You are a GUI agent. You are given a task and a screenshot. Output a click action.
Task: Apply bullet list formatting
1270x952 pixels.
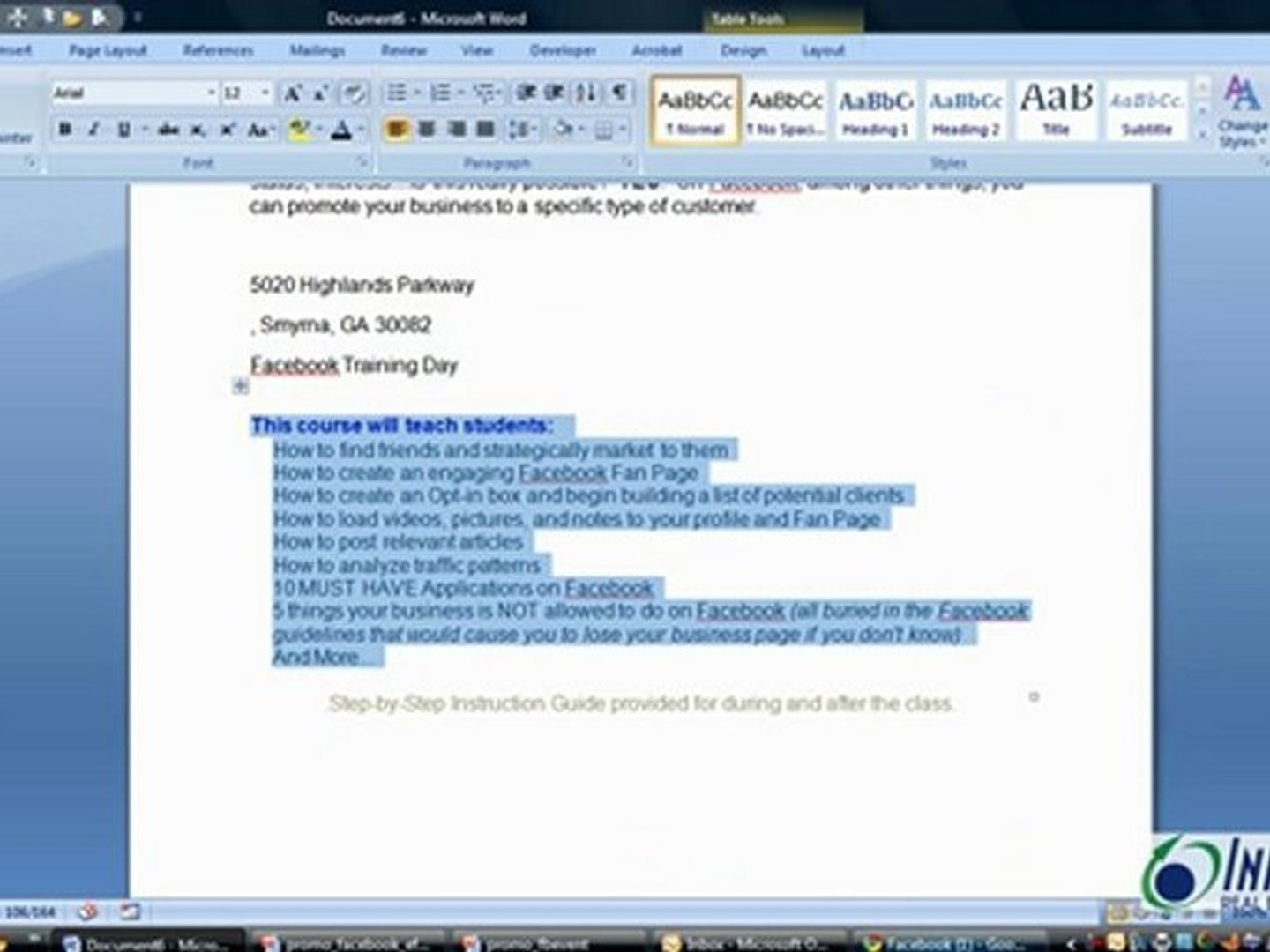398,93
